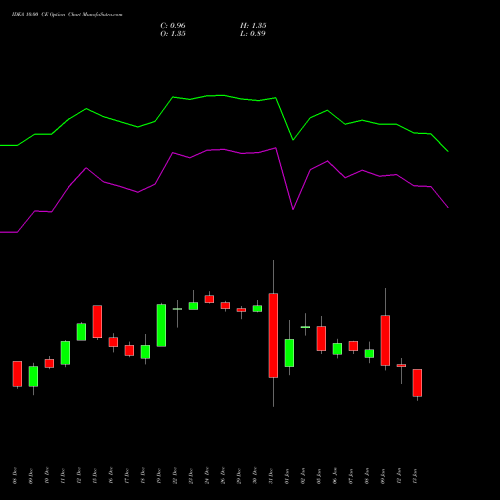The image size is (500, 500).
Task: Select the close value 'C: 0.96'
Action: coord(173,26)
